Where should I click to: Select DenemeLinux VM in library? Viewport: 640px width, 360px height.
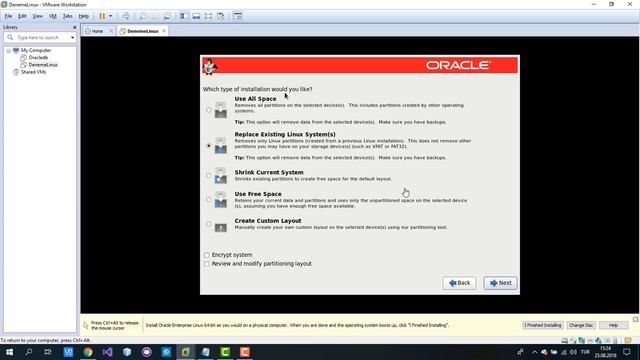point(43,65)
